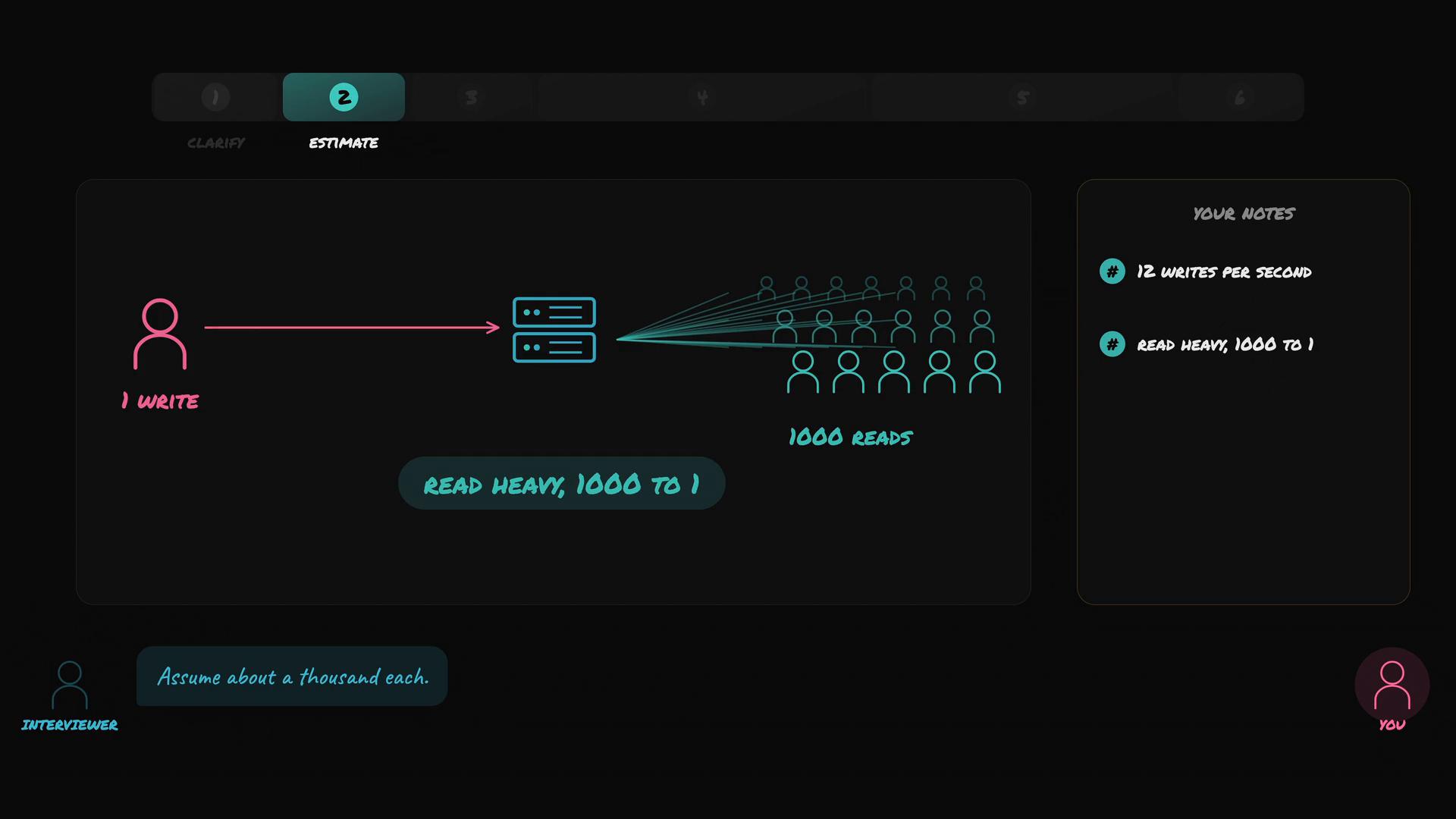The image size is (1456, 819).
Task: Click the '1000 reads' label
Action: click(850, 438)
